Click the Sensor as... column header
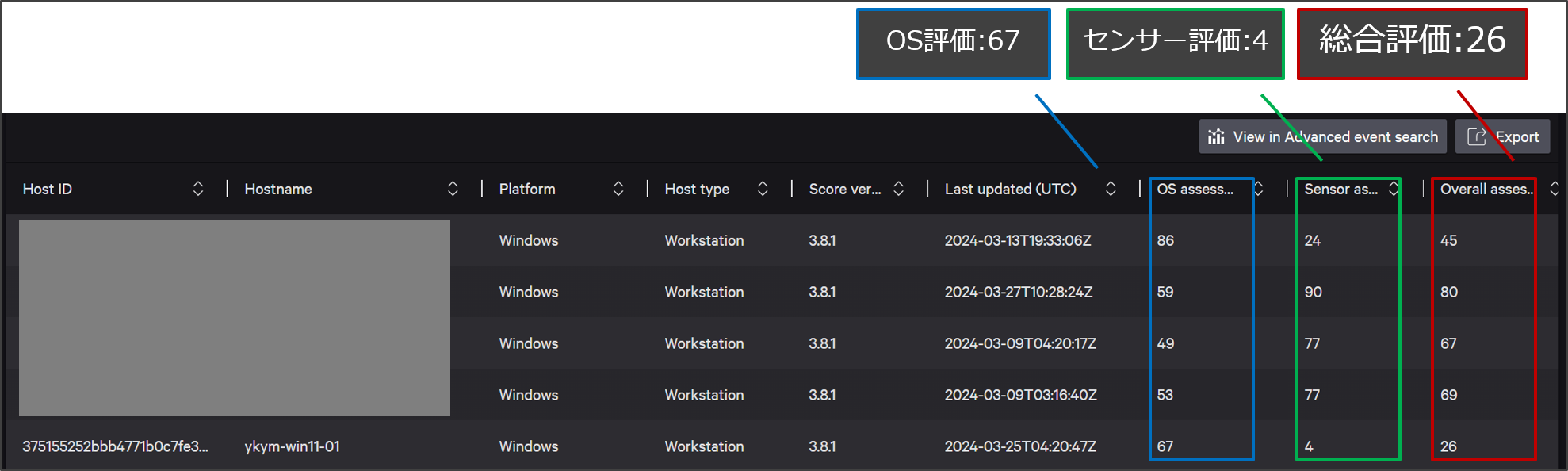Screen dimensions: 1568x471 click(1341, 189)
